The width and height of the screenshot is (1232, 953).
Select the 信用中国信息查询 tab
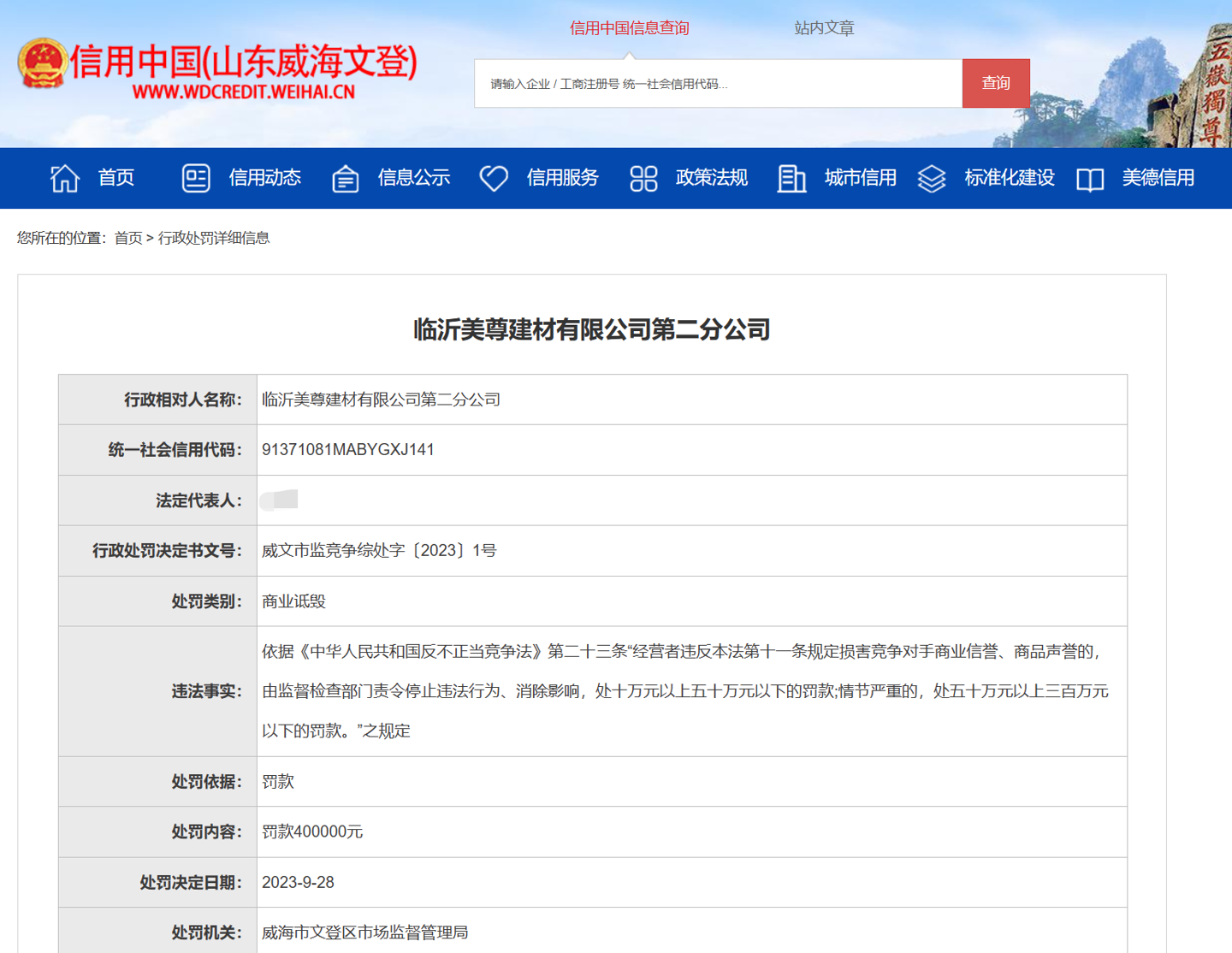pos(631,27)
